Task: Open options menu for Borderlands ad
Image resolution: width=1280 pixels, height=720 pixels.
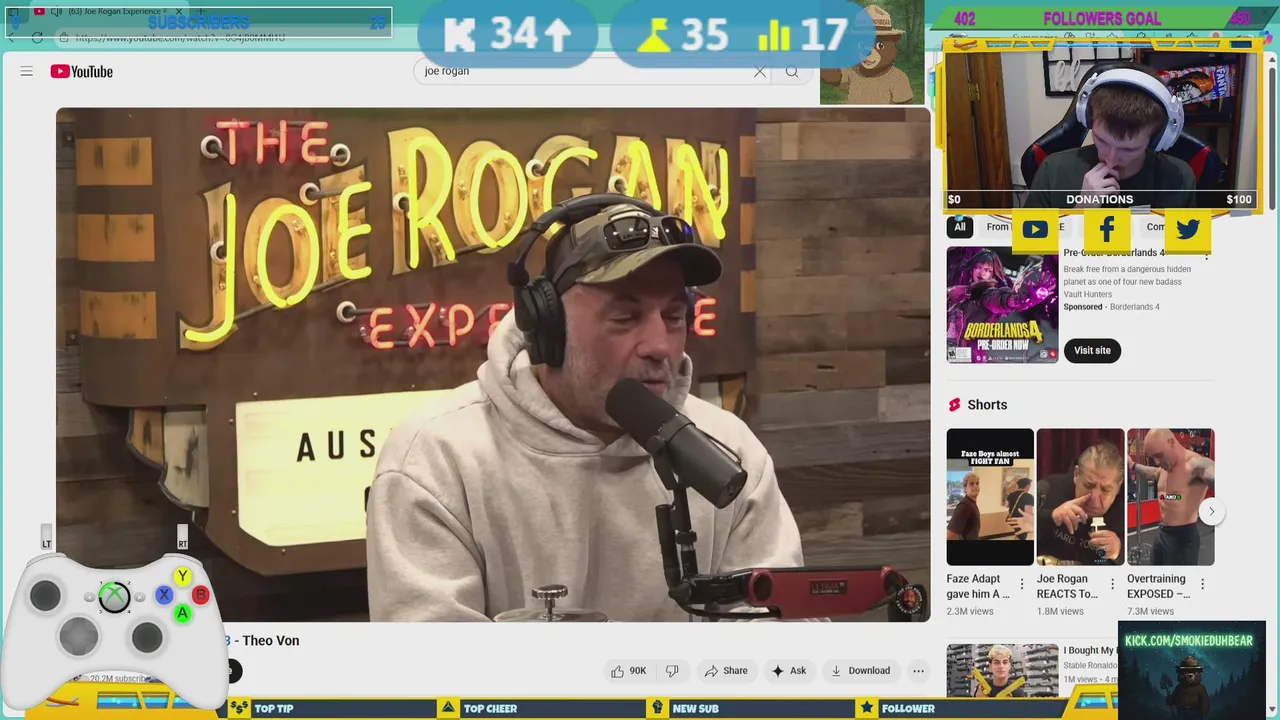Action: [x=1206, y=256]
